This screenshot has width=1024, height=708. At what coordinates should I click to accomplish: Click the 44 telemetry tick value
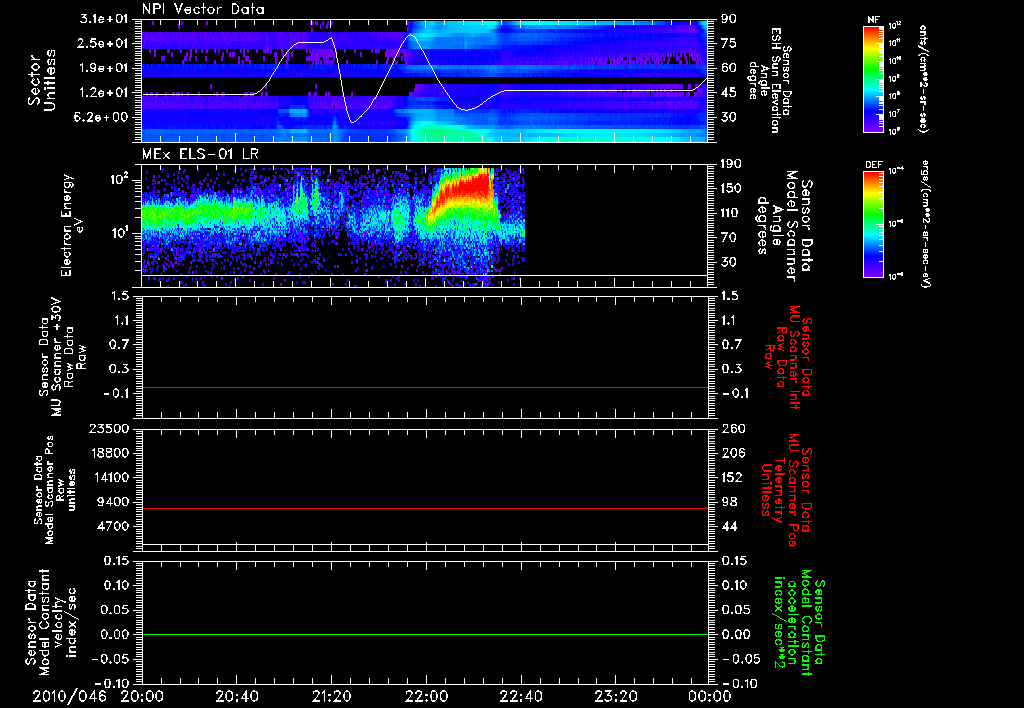[x=729, y=526]
